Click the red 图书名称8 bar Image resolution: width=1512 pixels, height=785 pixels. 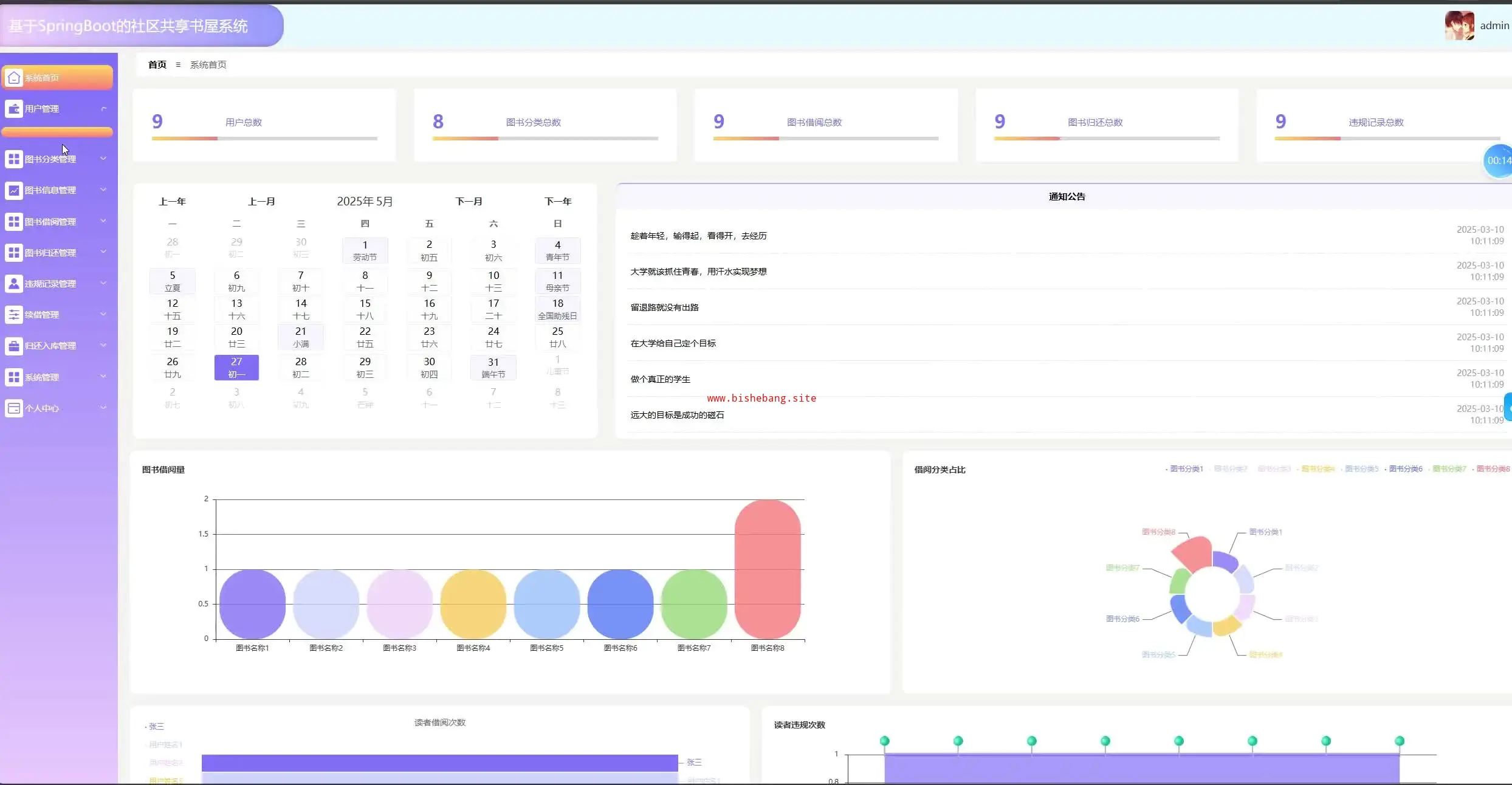[767, 568]
